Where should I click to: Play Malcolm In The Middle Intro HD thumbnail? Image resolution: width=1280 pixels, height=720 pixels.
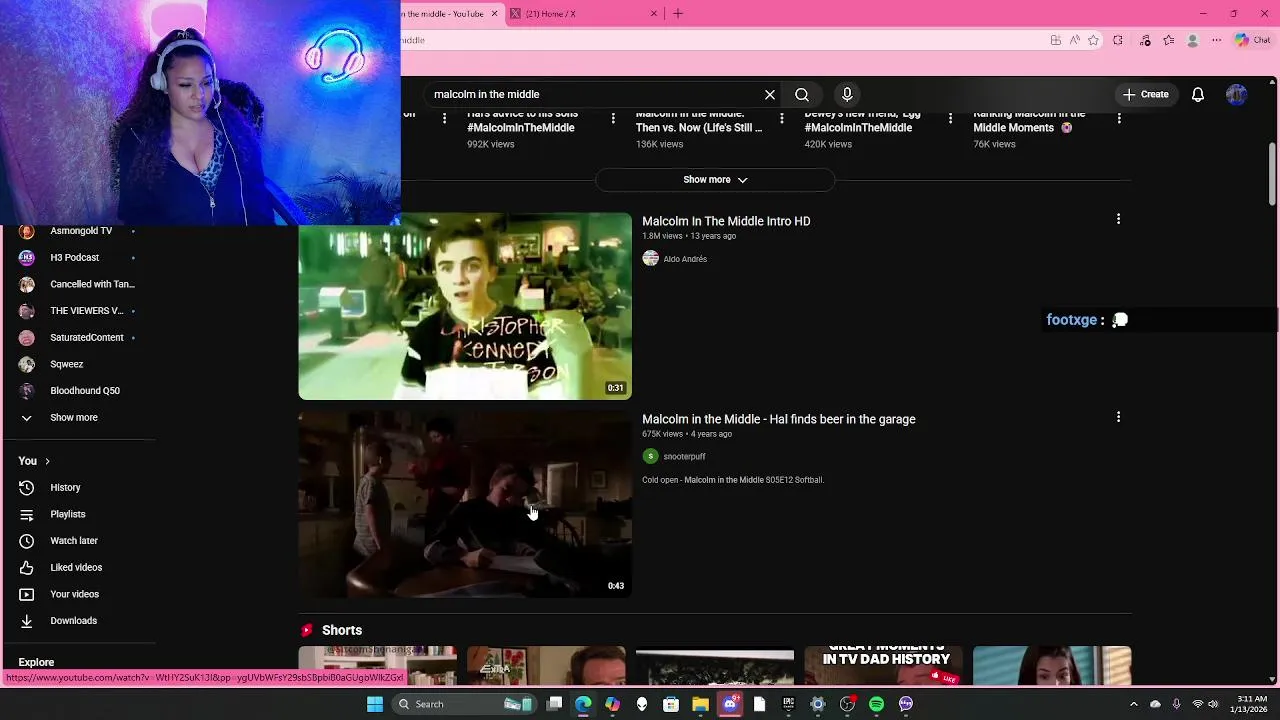coord(465,306)
